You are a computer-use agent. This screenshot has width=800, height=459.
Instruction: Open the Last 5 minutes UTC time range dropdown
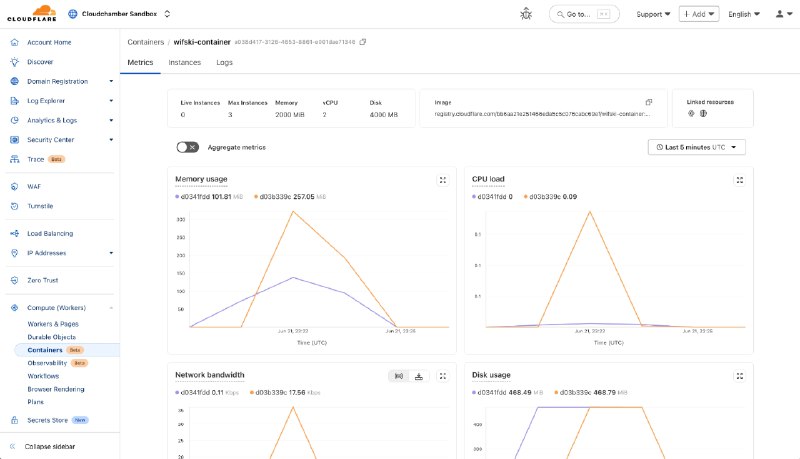pyautogui.click(x=696, y=147)
